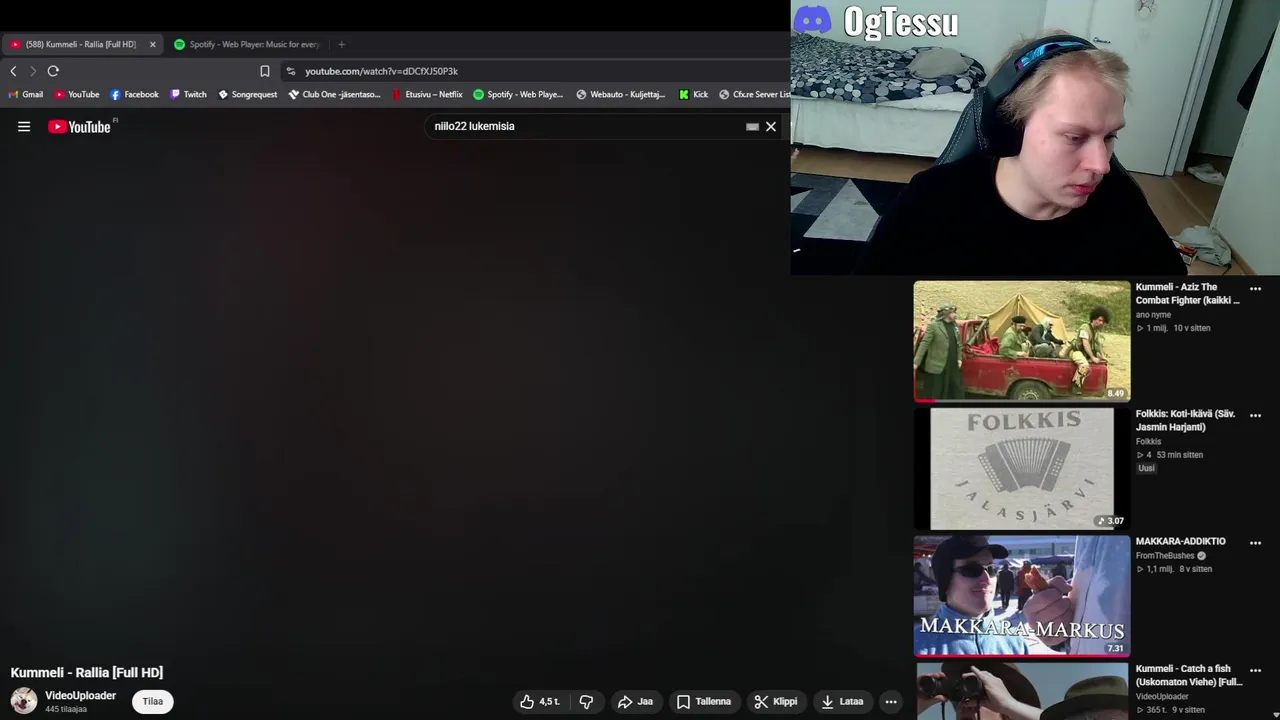Image resolution: width=1280 pixels, height=720 pixels.
Task: Go to YouTube home via logo
Action: pos(80,127)
